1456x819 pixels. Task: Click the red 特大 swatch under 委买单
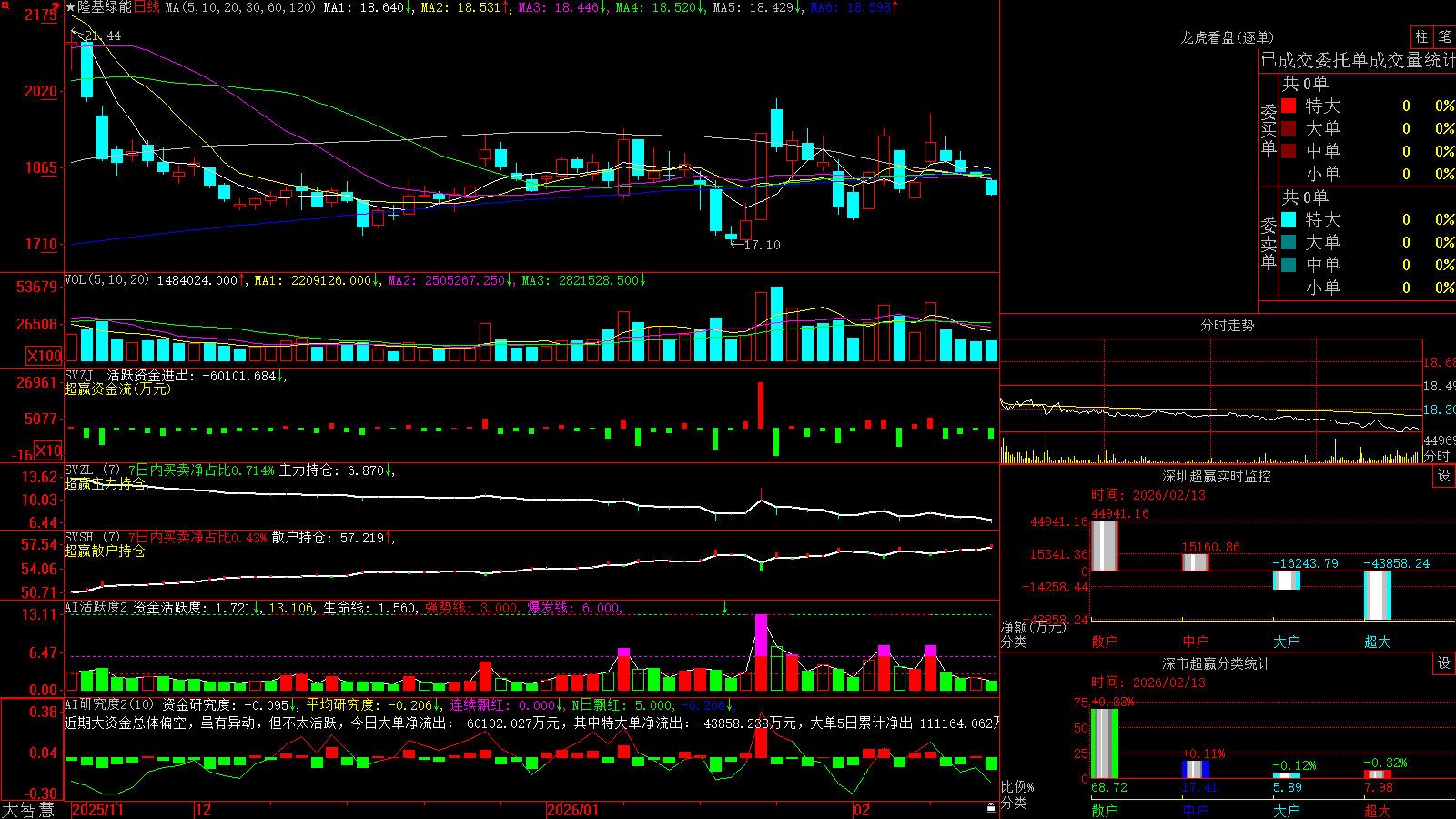point(1289,106)
